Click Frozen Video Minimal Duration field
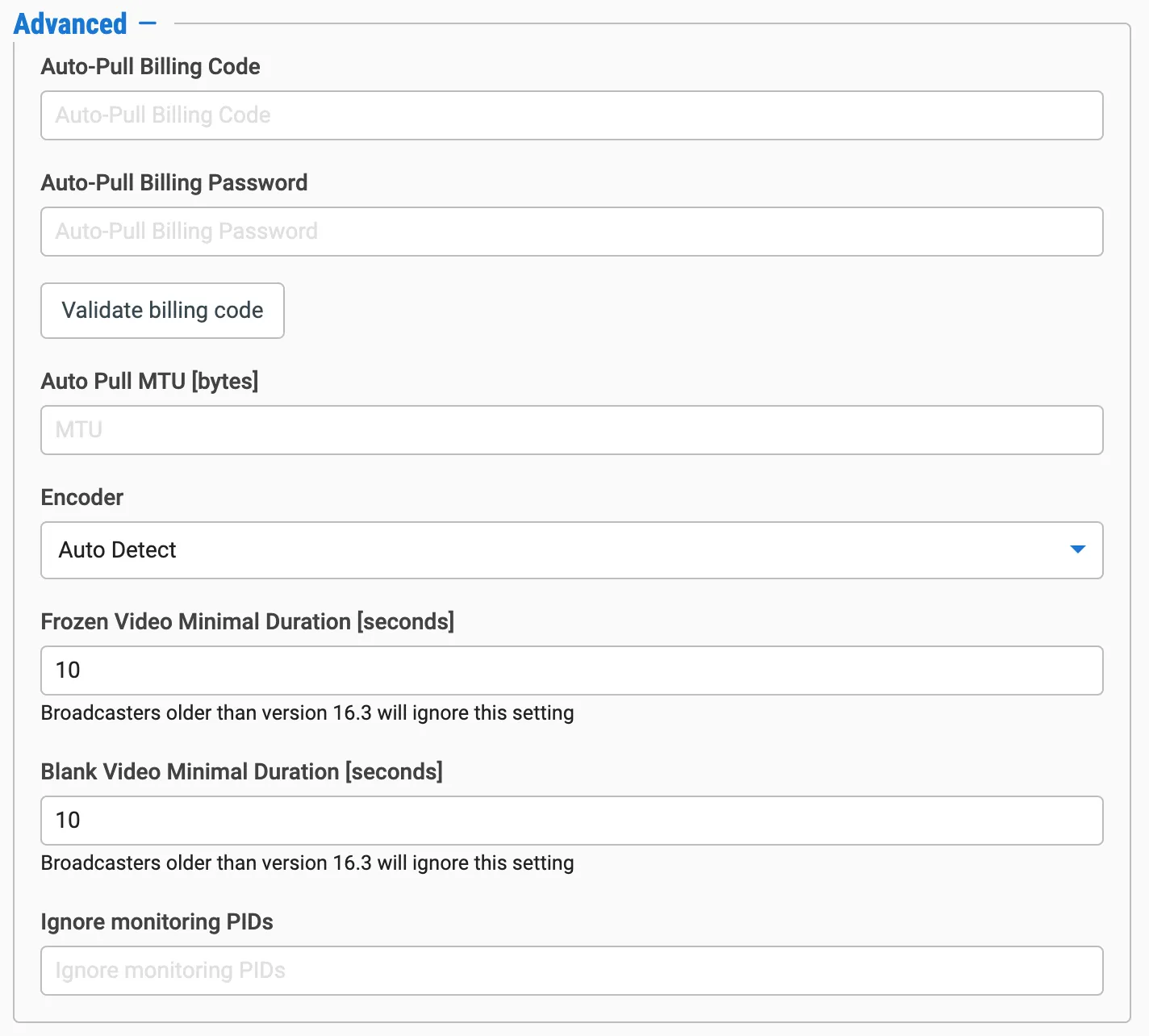This screenshot has width=1149, height=1036. (571, 670)
